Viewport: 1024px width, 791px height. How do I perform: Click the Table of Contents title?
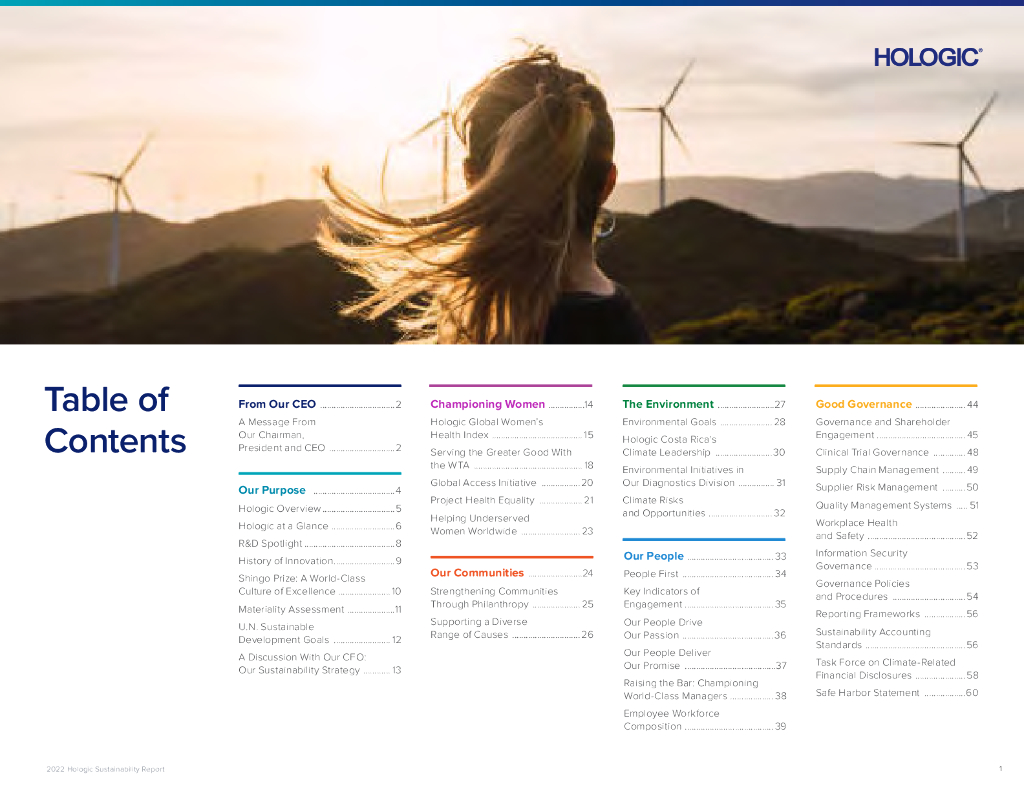pos(115,420)
